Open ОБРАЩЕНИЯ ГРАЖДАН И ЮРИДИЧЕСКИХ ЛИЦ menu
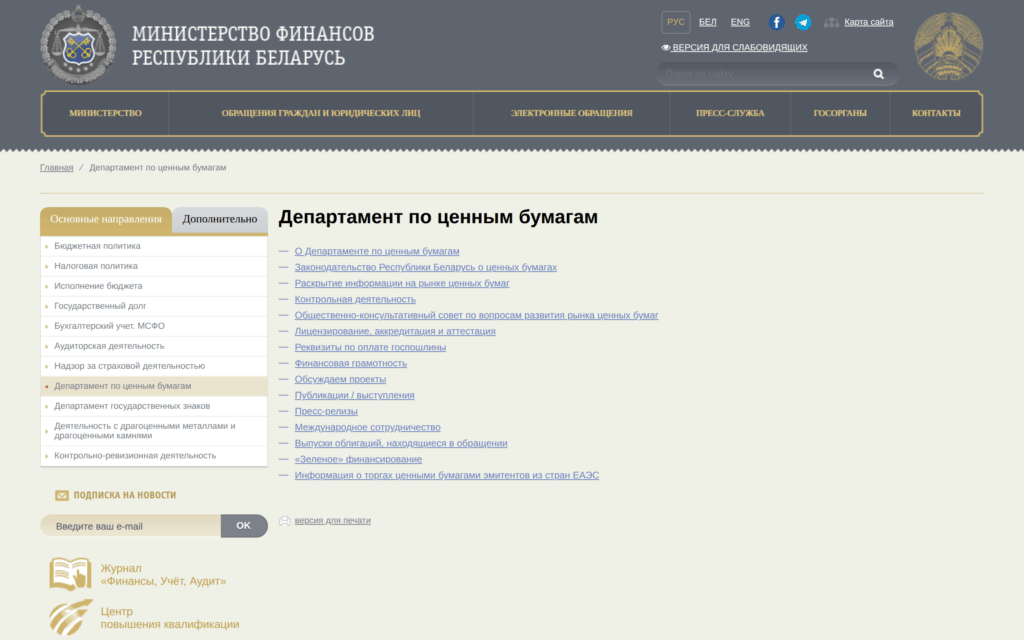 321,113
